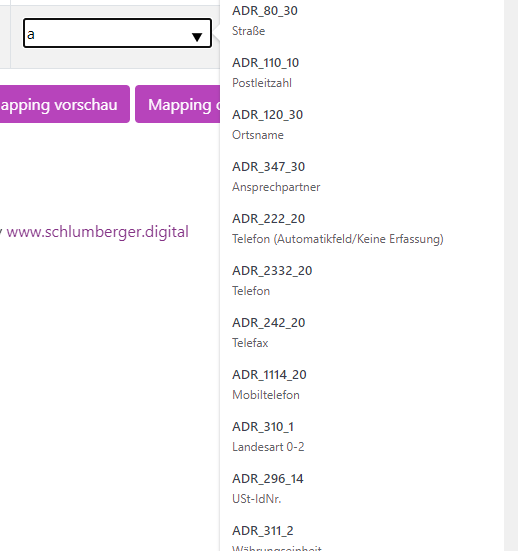Screen dimensions: 518x551
Task: Open the www.schlumberger.digital link
Action: tap(97, 232)
